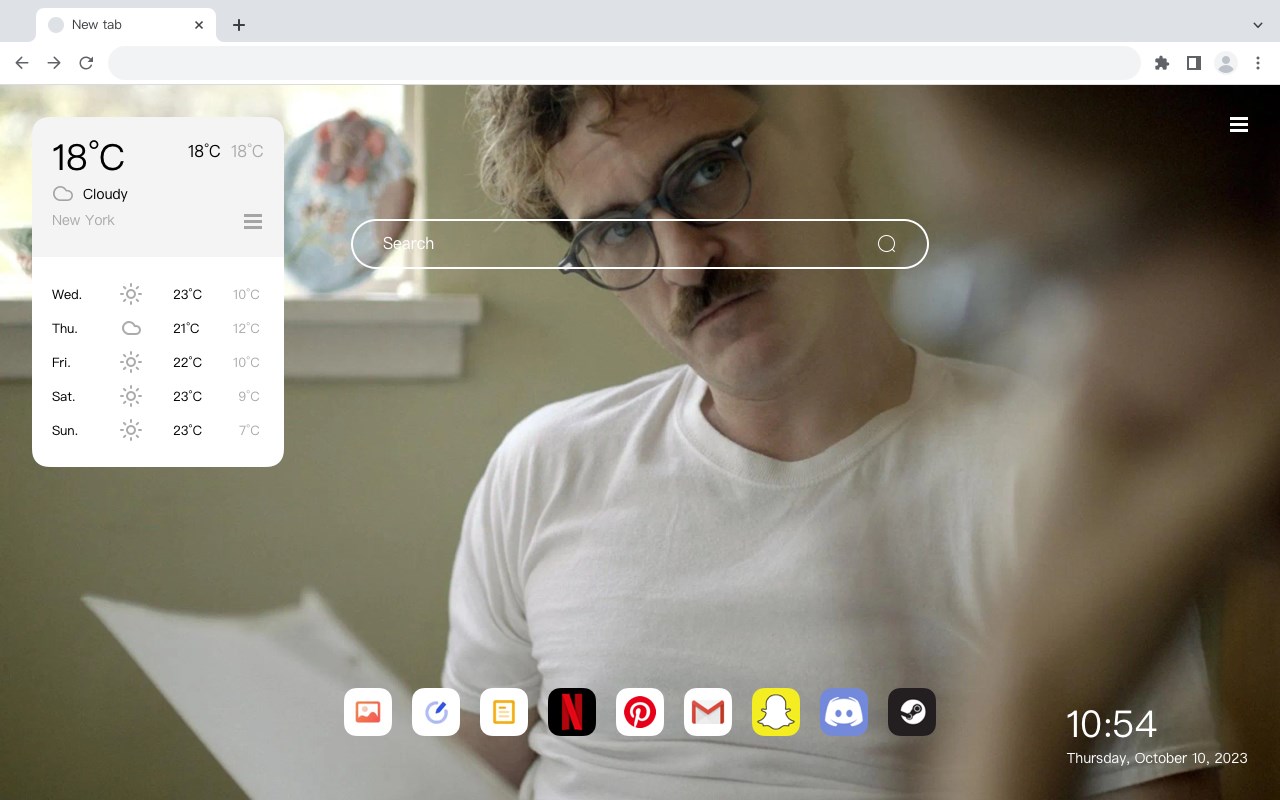Open the photo gallery shortcut icon
The height and width of the screenshot is (800, 1280).
368,712
